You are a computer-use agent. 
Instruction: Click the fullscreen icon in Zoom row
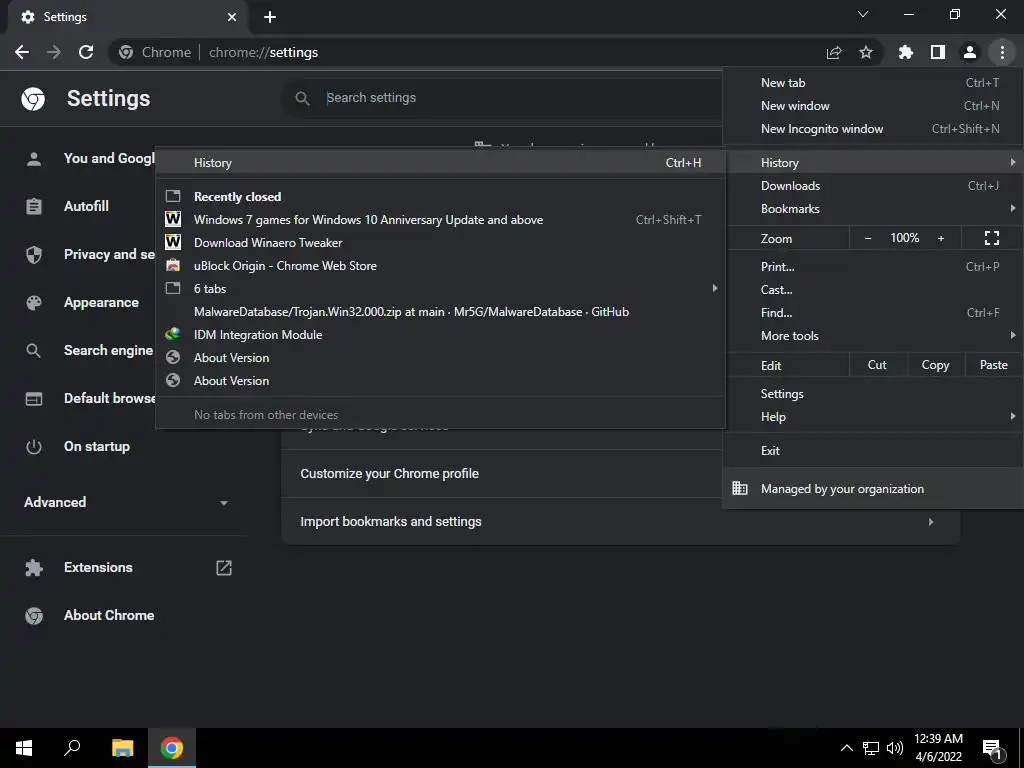coord(991,238)
